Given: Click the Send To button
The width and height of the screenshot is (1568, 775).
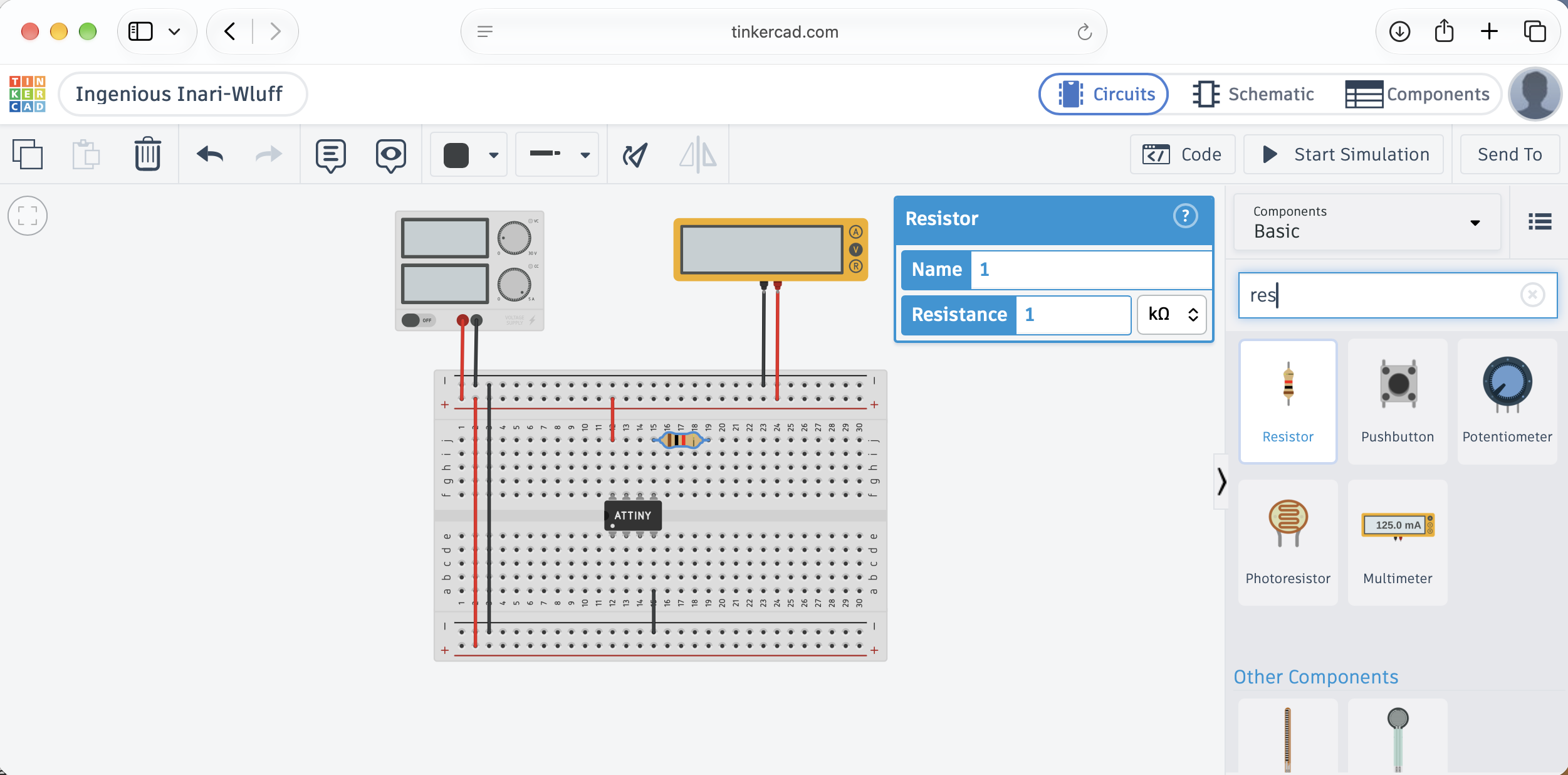Looking at the screenshot, I should pos(1510,154).
